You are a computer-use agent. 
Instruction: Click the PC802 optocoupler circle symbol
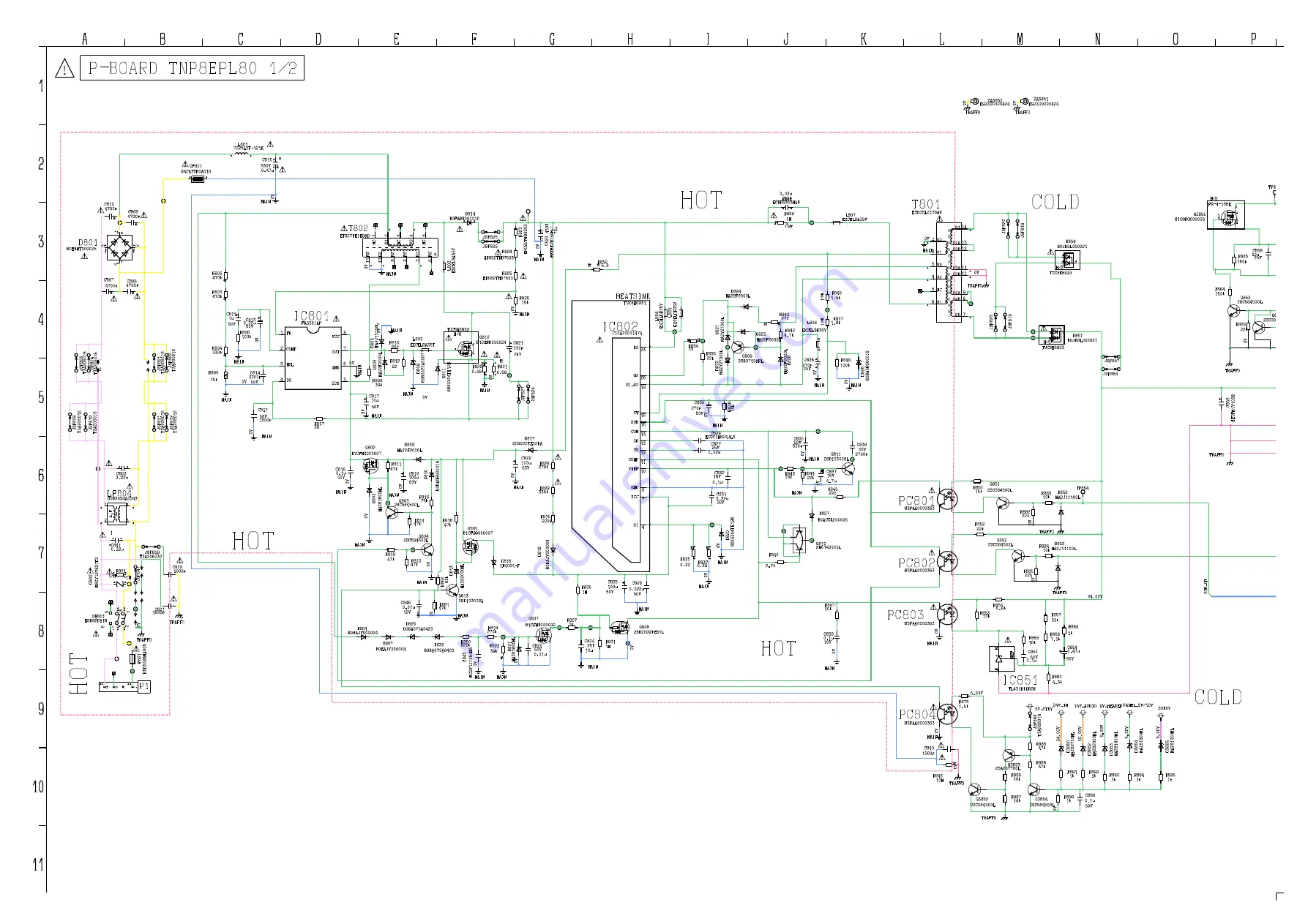[x=948, y=562]
